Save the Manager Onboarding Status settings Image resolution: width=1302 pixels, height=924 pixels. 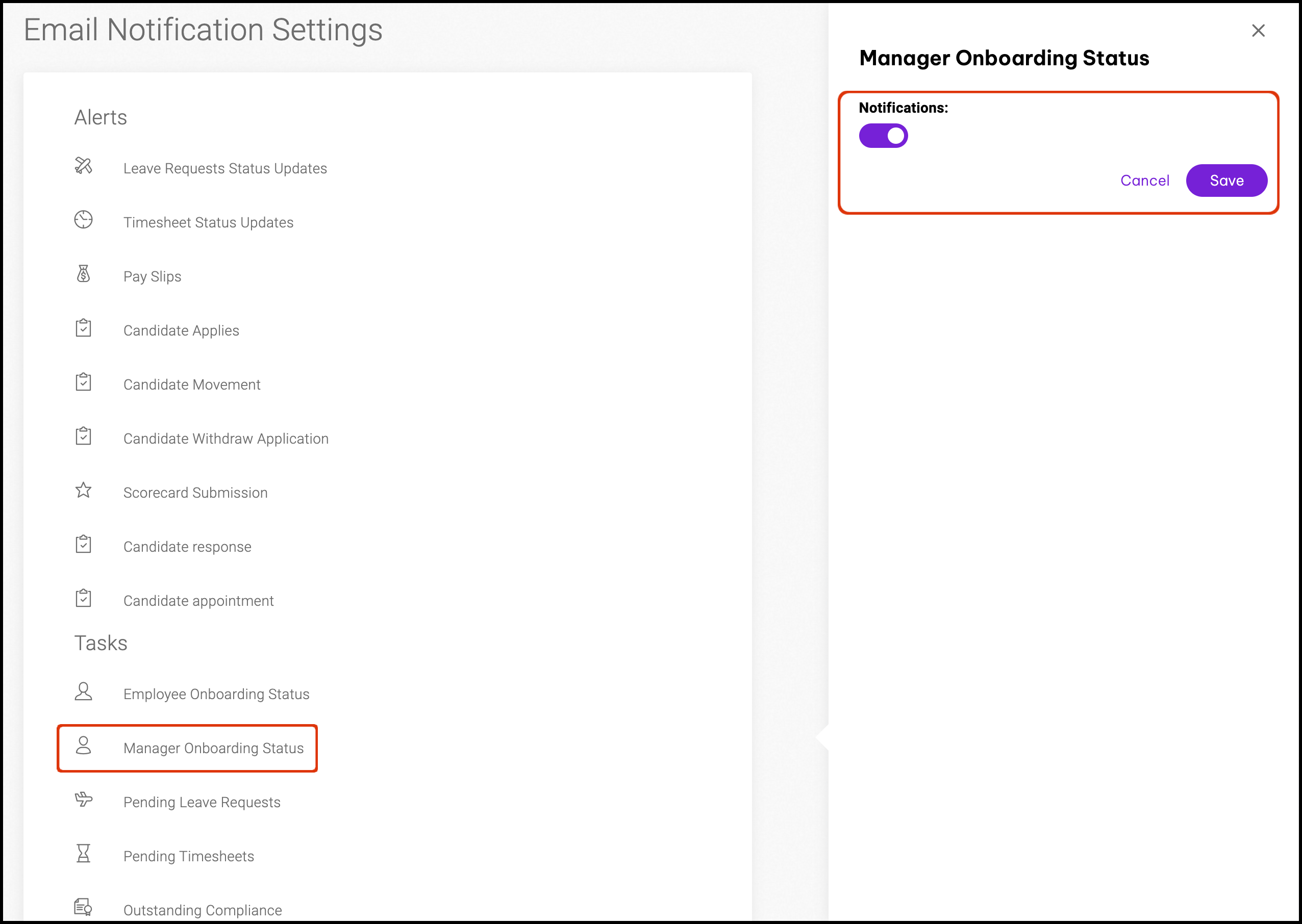point(1225,181)
